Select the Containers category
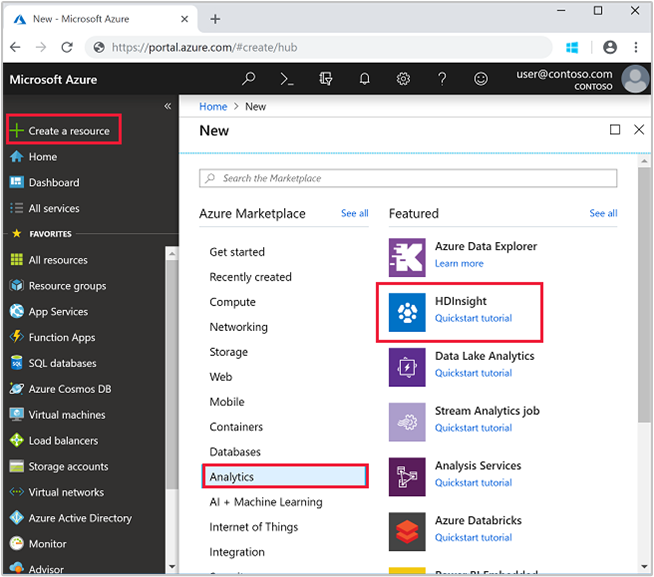This screenshot has height=577, width=654. [x=236, y=427]
